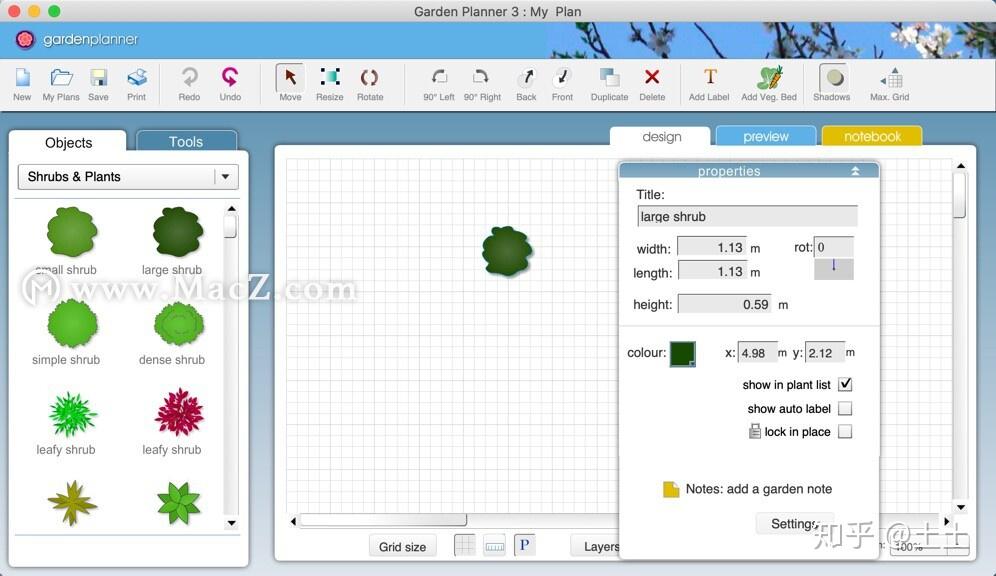
Task: Select the Rotate tool
Action: click(x=370, y=83)
